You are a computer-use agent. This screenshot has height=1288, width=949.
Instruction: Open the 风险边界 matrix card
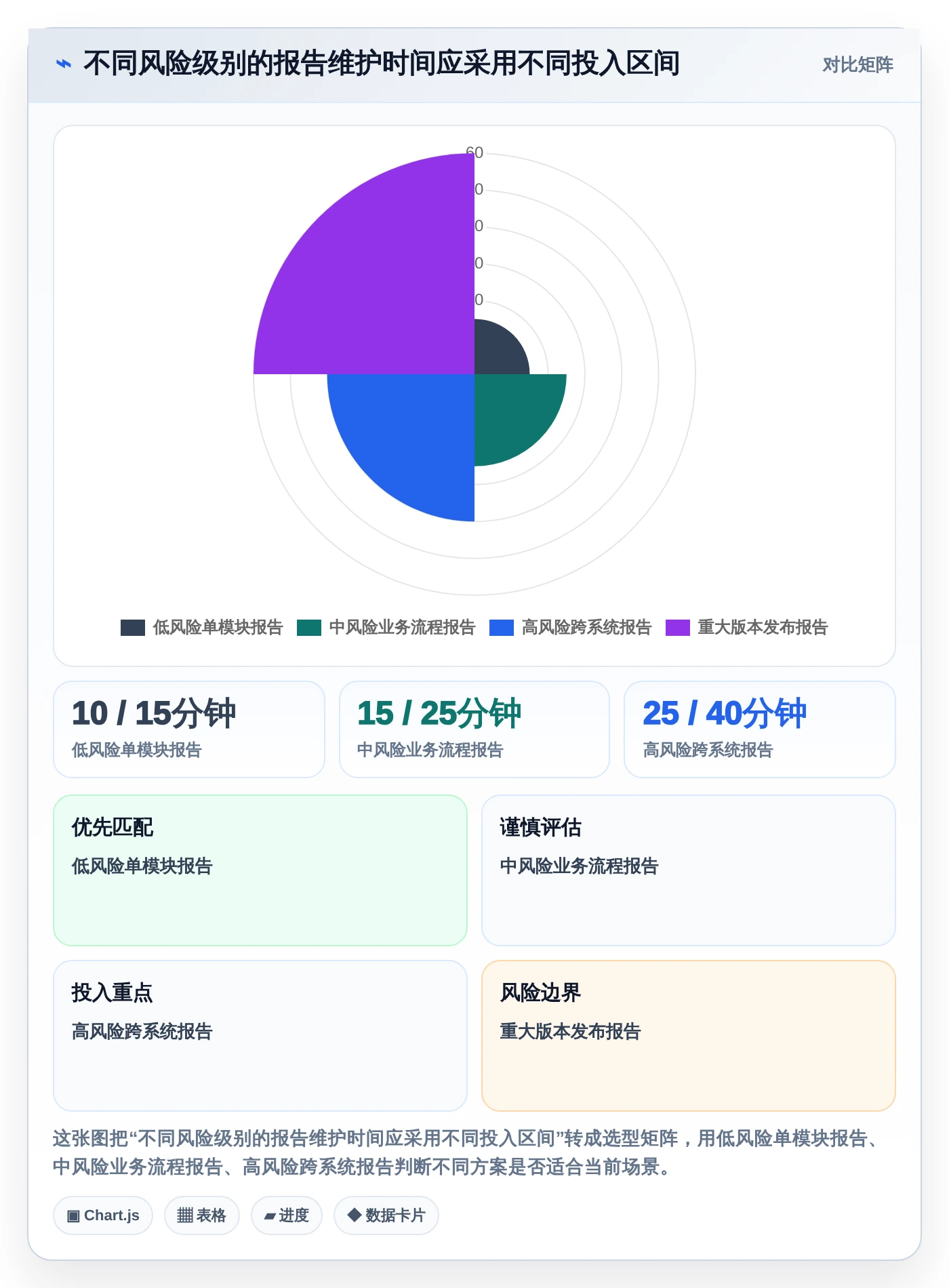[689, 1036]
